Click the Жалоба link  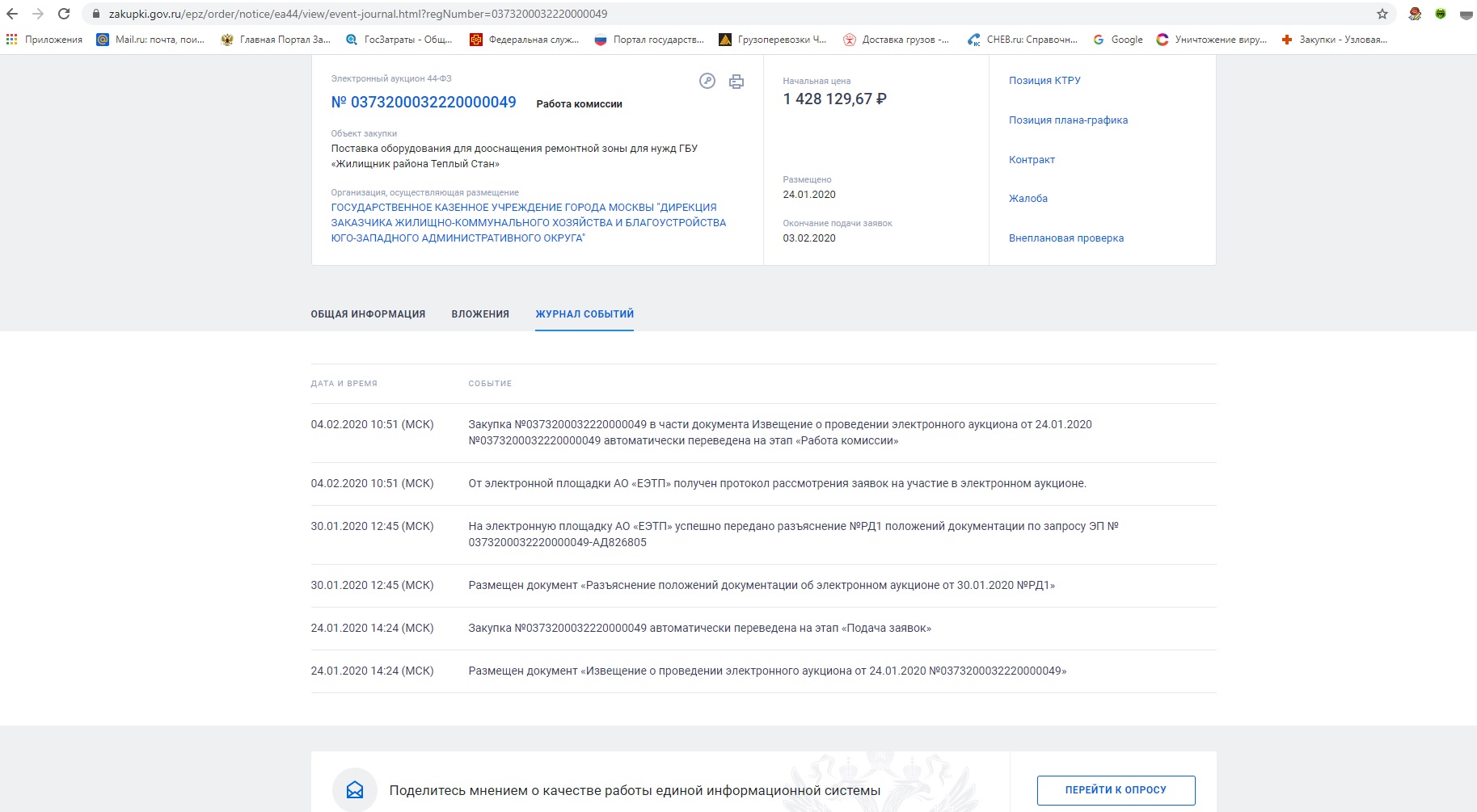click(x=1028, y=199)
